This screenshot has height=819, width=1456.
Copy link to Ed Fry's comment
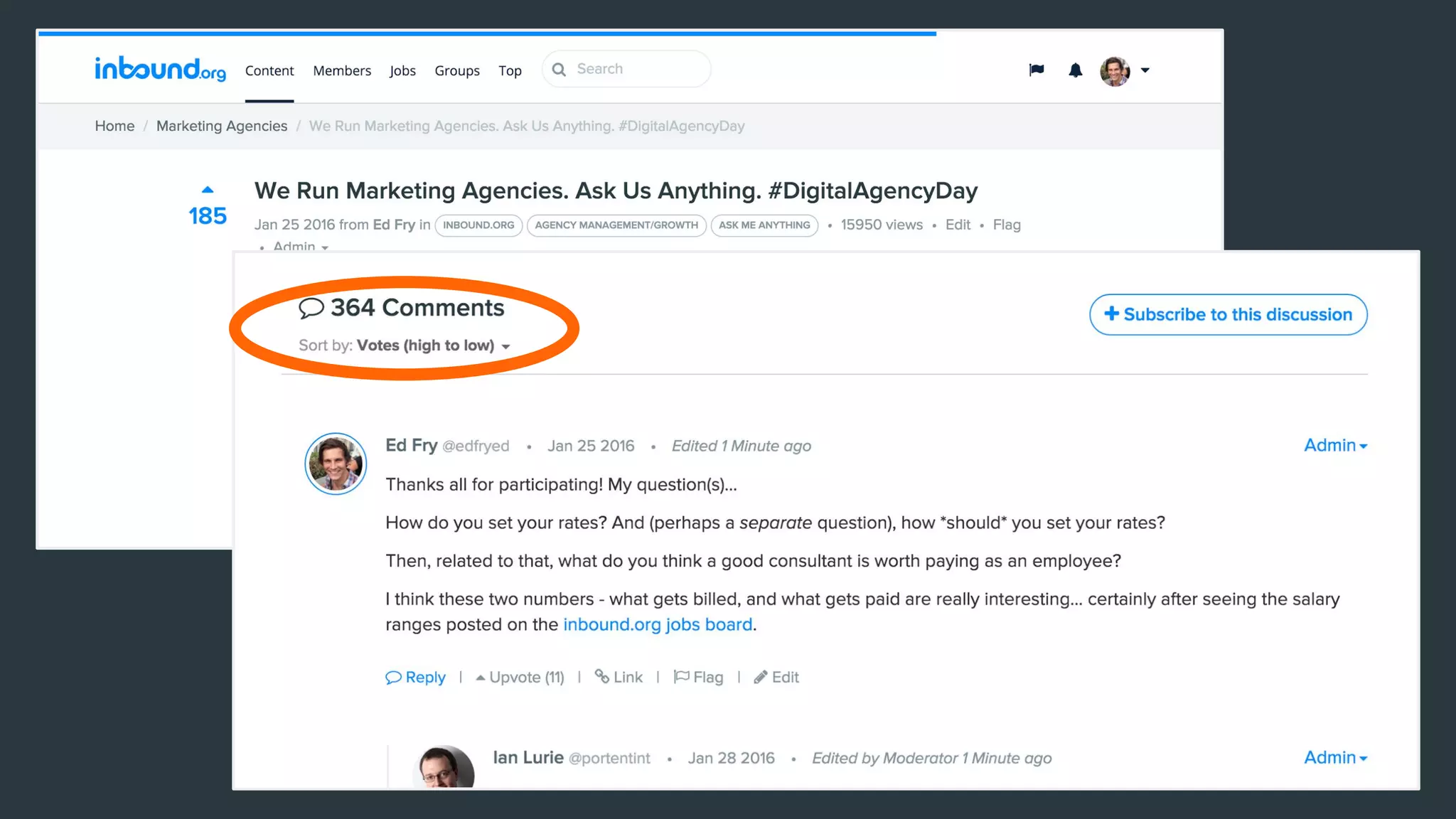619,678
